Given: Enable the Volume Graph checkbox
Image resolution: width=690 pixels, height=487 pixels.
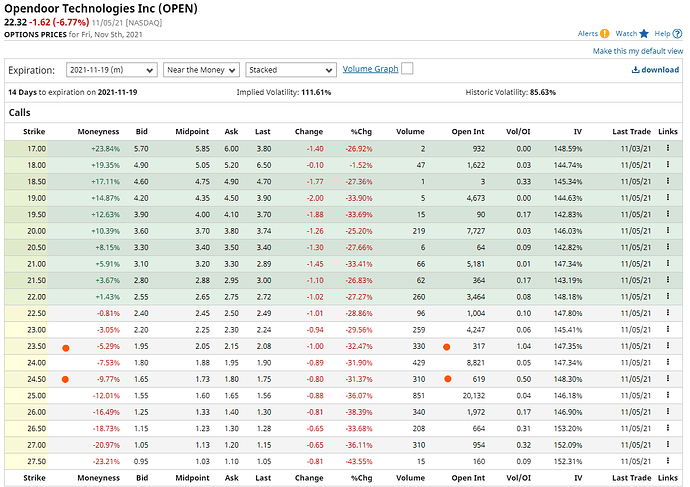Looking at the screenshot, I should (x=407, y=69).
